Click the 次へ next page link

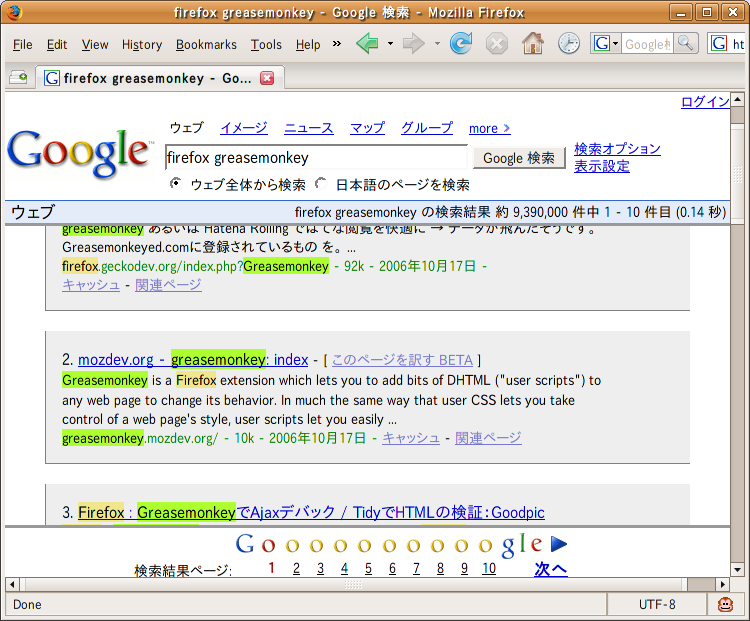[551, 569]
